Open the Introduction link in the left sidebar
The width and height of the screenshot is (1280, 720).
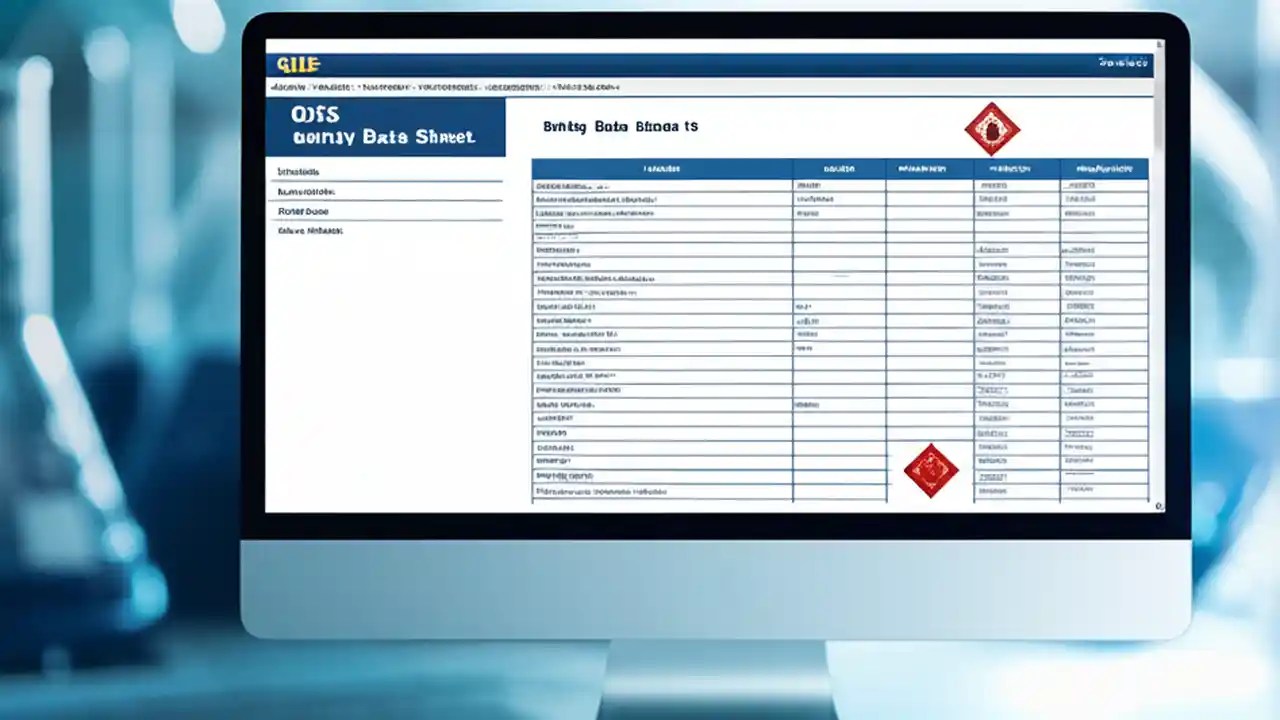[298, 171]
